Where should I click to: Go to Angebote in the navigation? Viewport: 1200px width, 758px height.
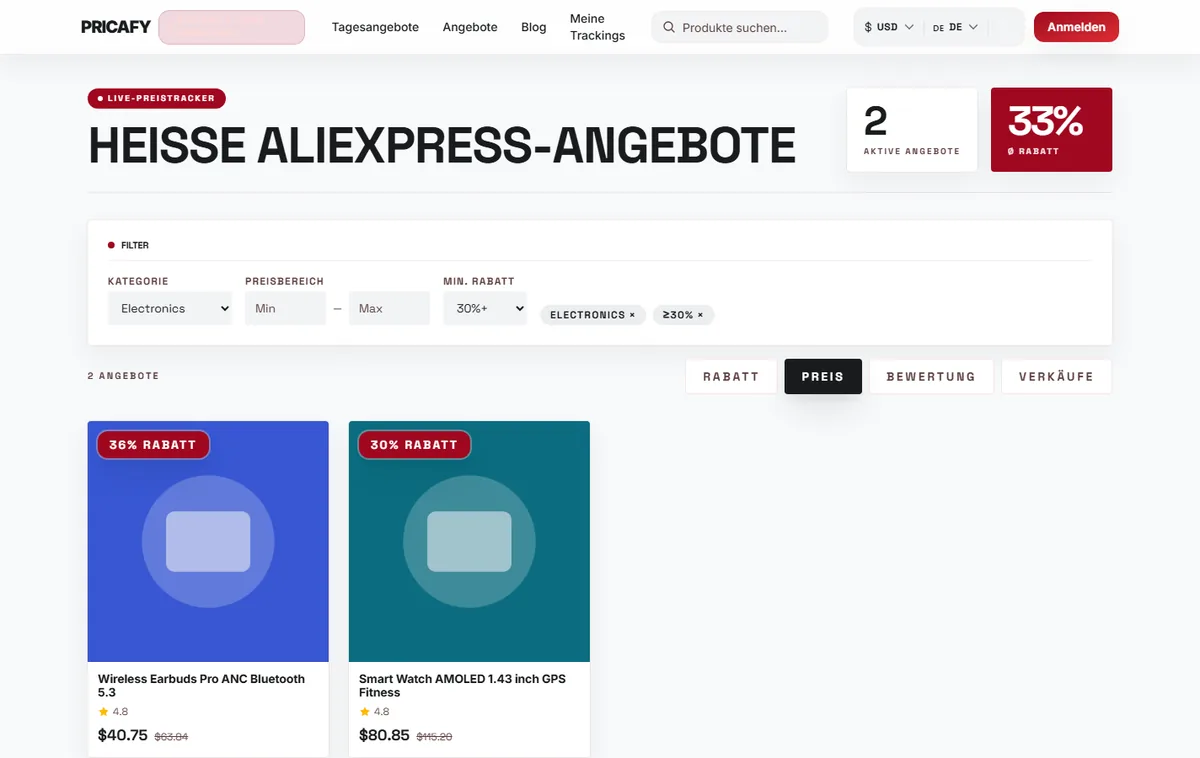tap(470, 27)
